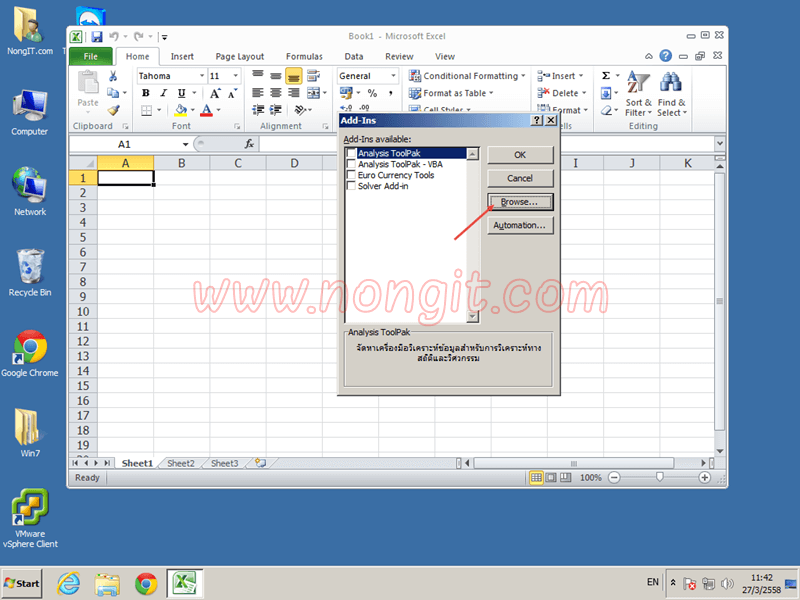The image size is (800, 600).
Task: Click the zoom slider handle
Action: [x=659, y=477]
